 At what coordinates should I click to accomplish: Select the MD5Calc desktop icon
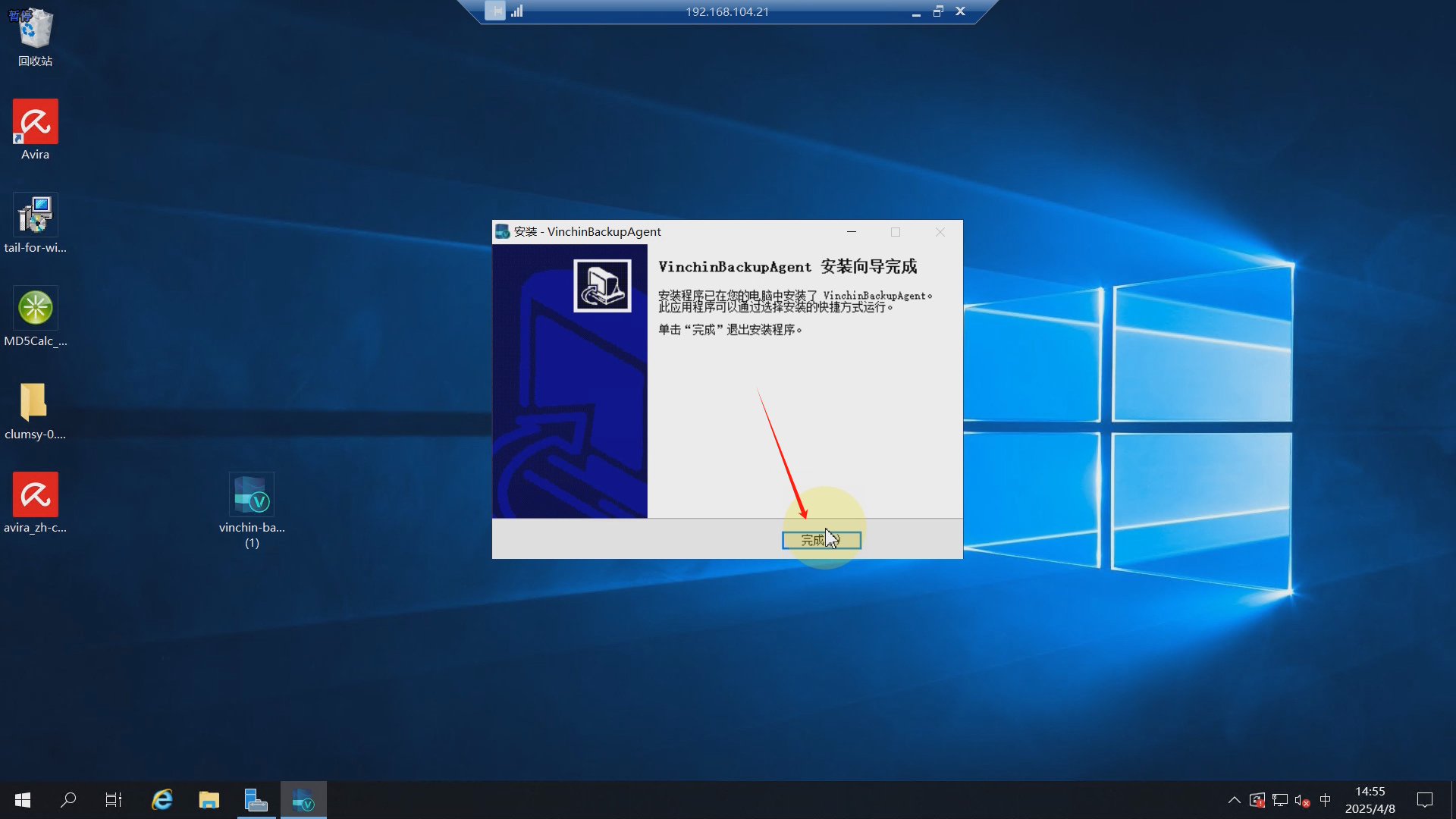[35, 309]
